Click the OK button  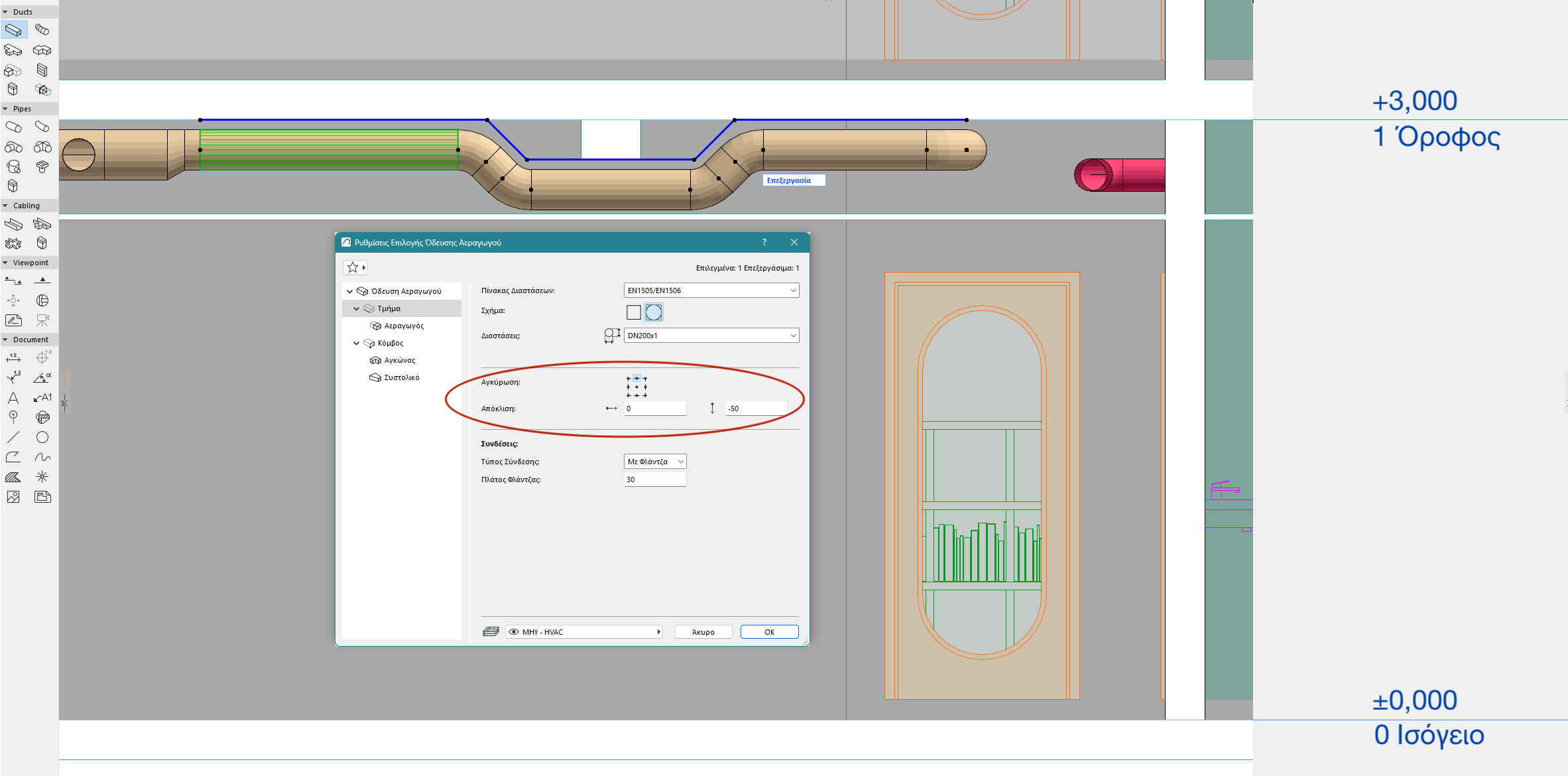pyautogui.click(x=769, y=632)
